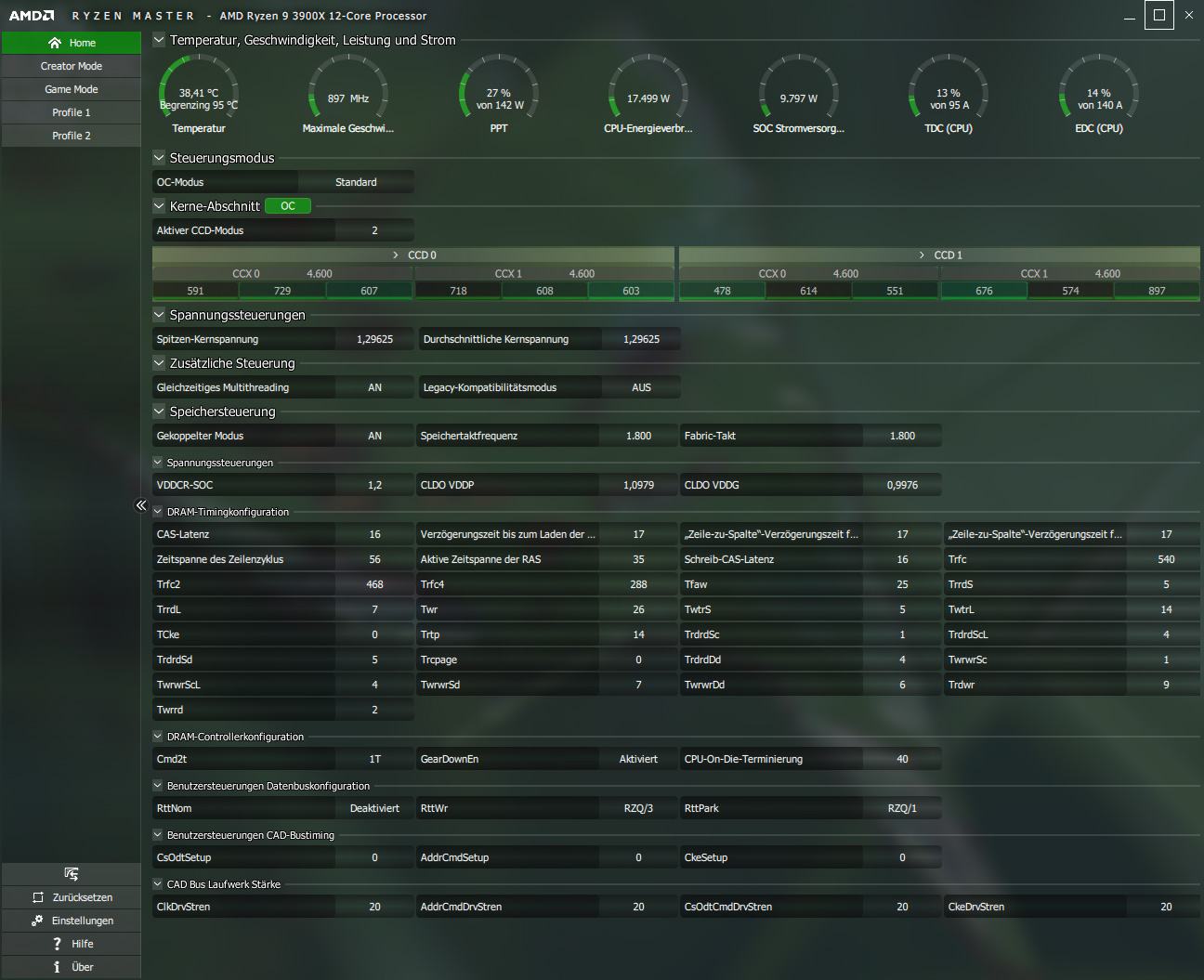Select core showing 897 MHz
This screenshot has width=1204, height=980.
point(1157,291)
